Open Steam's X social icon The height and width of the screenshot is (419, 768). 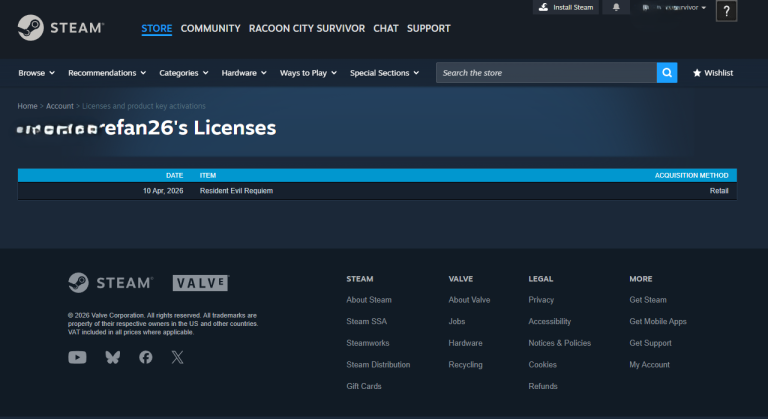178,357
